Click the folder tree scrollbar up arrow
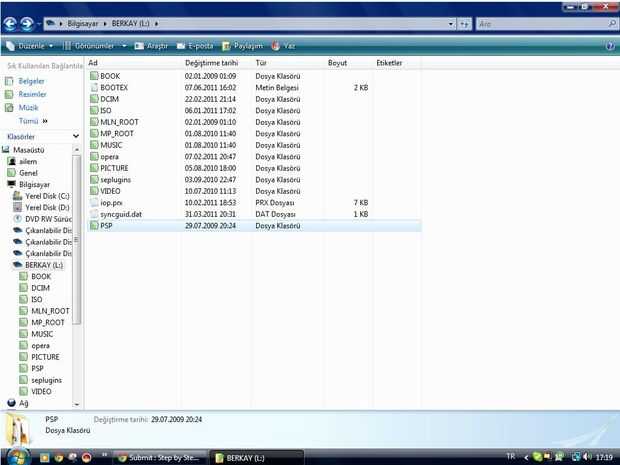The image size is (620, 465). [x=77, y=149]
